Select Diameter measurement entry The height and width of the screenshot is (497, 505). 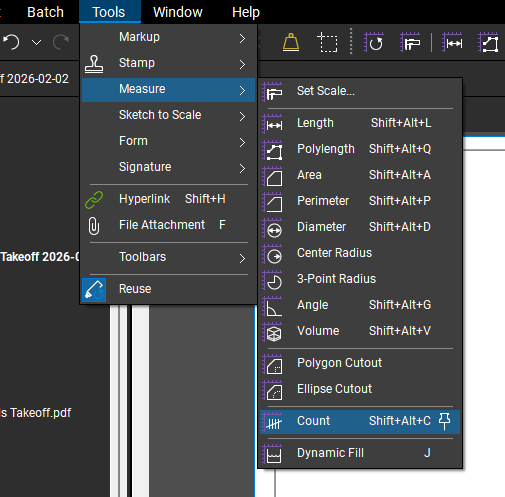360,227
